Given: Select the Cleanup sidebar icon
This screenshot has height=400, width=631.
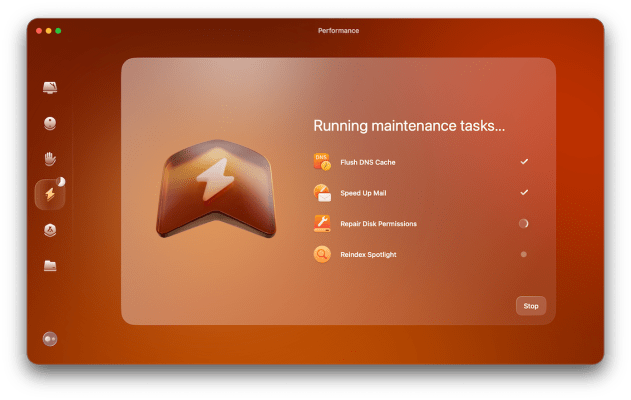Looking at the screenshot, I should coord(50,123).
